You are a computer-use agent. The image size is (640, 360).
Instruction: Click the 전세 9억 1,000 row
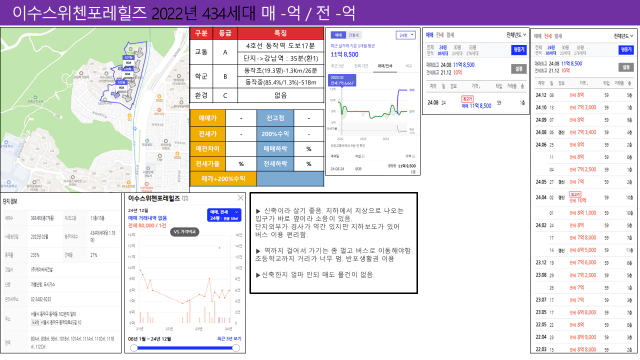pyautogui.click(x=584, y=213)
